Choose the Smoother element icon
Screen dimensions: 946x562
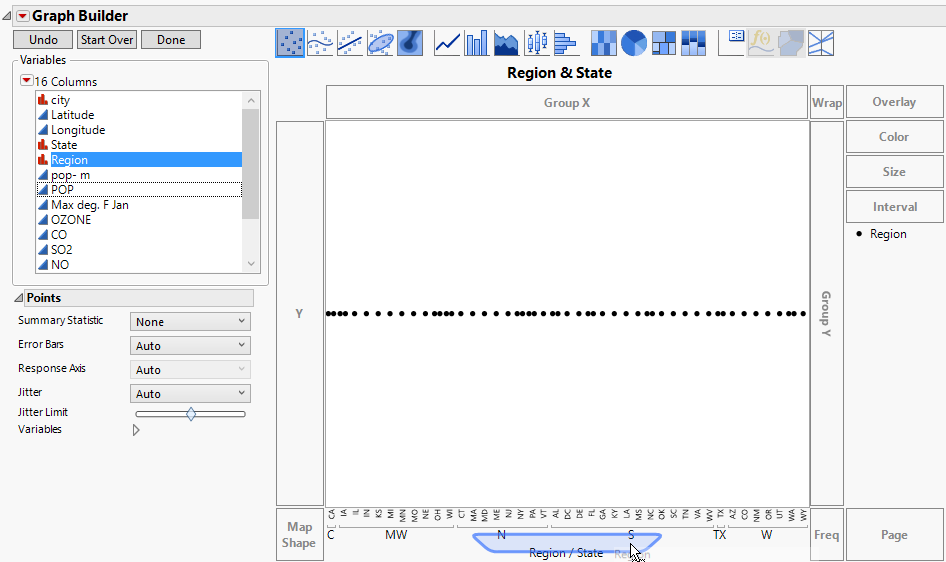click(320, 43)
